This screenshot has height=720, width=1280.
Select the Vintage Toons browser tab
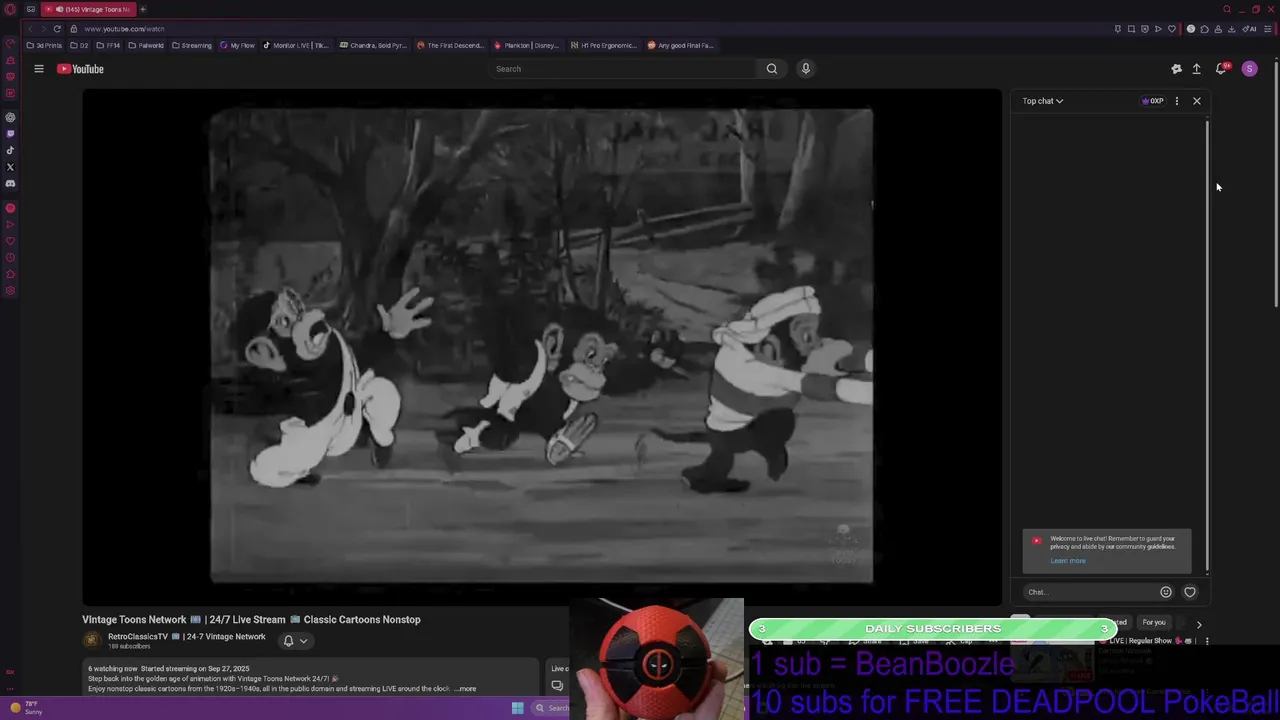tap(87, 9)
